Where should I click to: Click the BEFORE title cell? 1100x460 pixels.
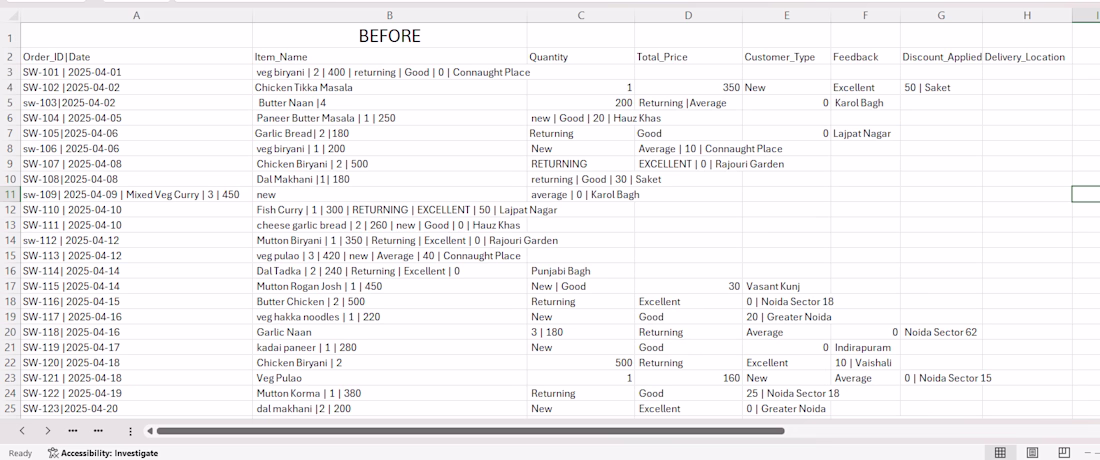tap(389, 36)
